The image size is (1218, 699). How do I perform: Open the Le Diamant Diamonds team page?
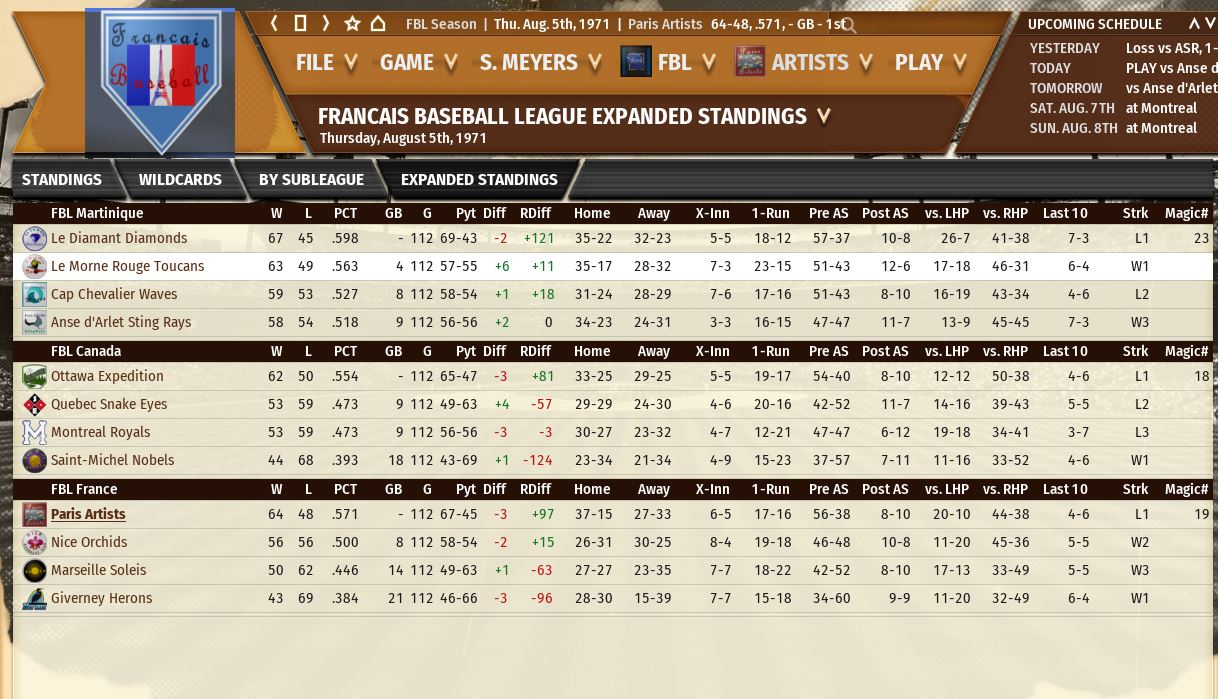pos(119,239)
